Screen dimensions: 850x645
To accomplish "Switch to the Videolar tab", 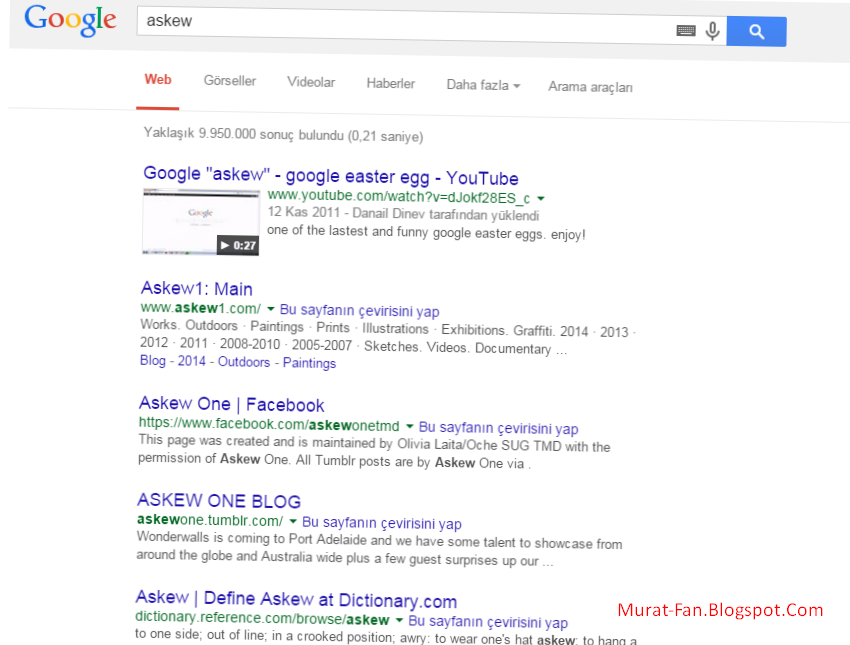I will (x=311, y=82).
